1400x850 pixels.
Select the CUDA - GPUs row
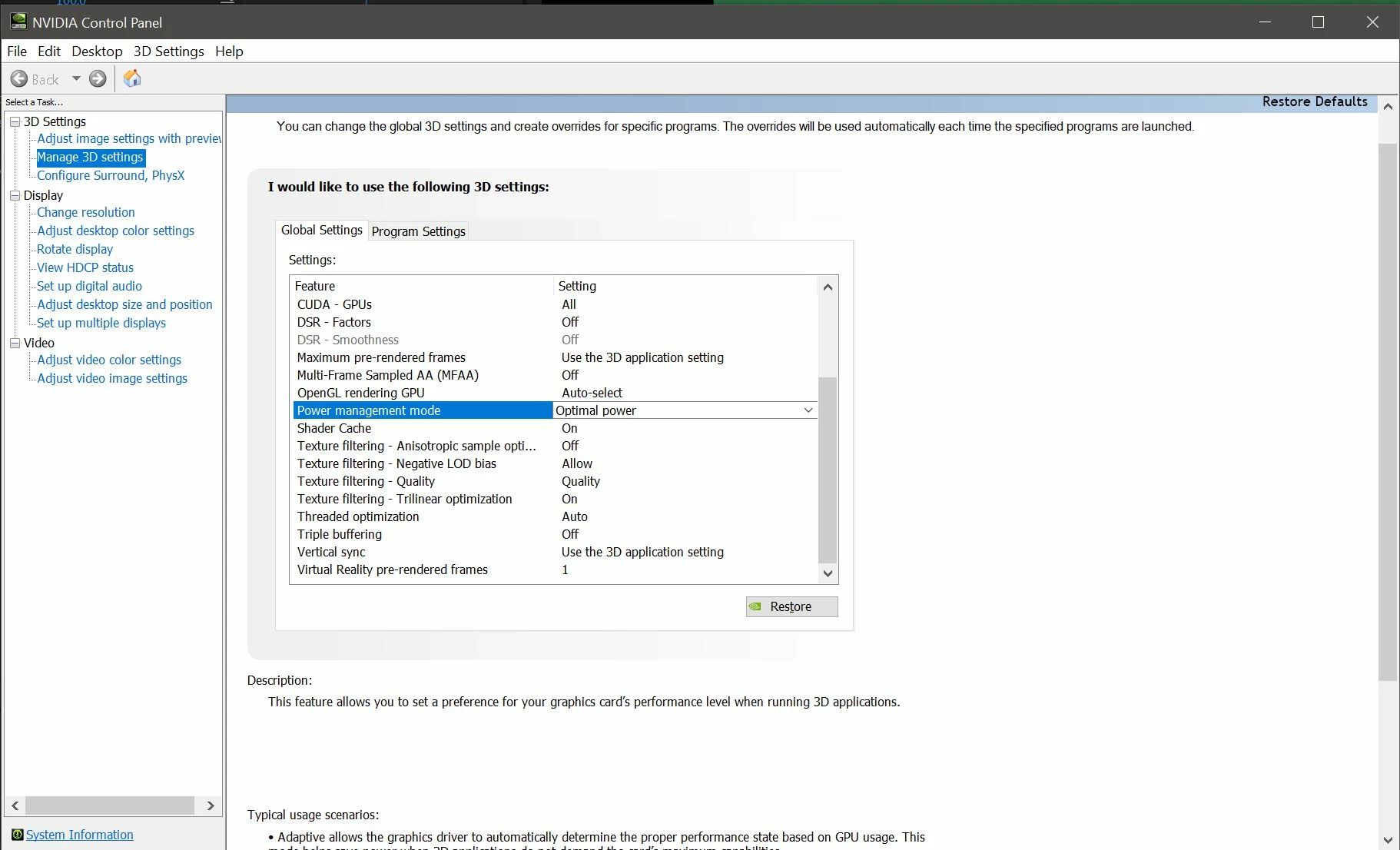(553, 304)
